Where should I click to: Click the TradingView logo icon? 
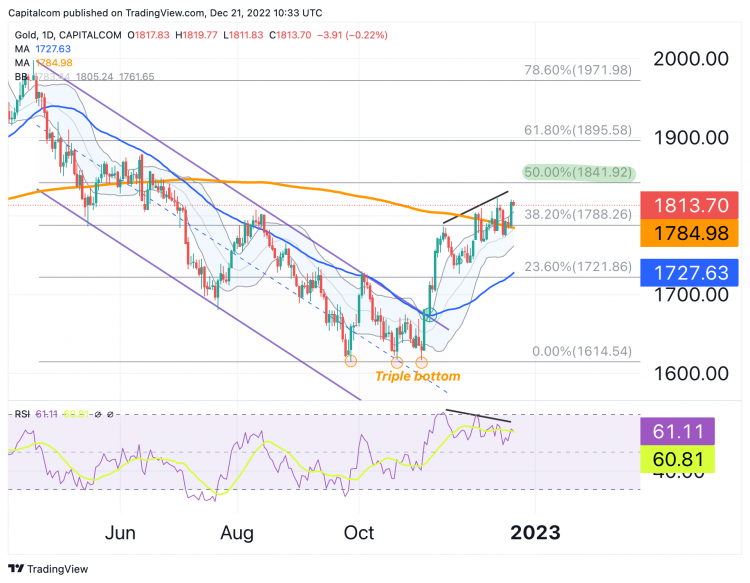click(x=16, y=569)
